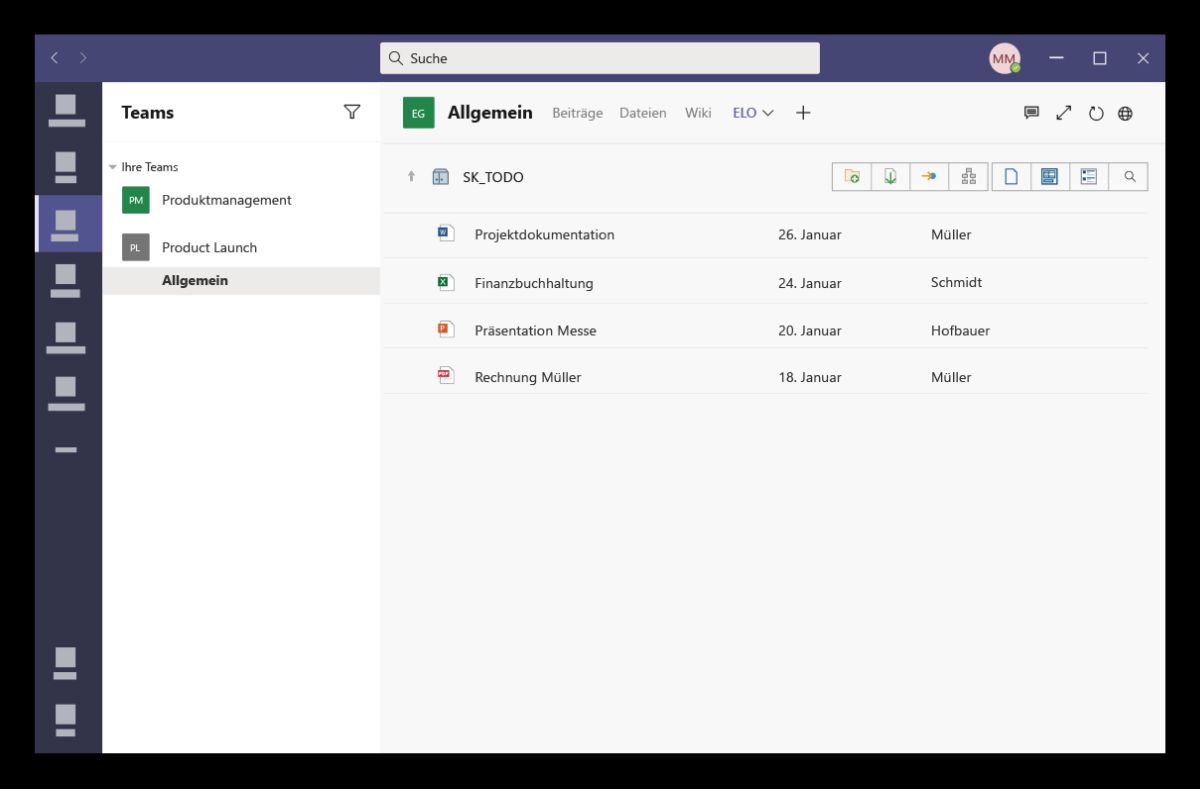1200x789 pixels.
Task: Click the PowerPoint icon of Präsentation Messe
Action: pos(446,329)
